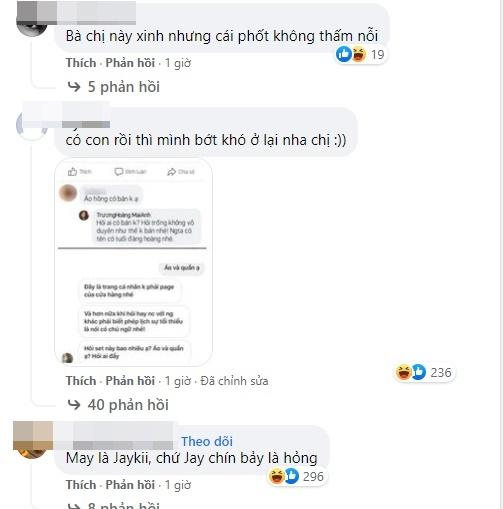Open the attached chat screenshot image
The height and width of the screenshot is (509, 503).
point(133,262)
